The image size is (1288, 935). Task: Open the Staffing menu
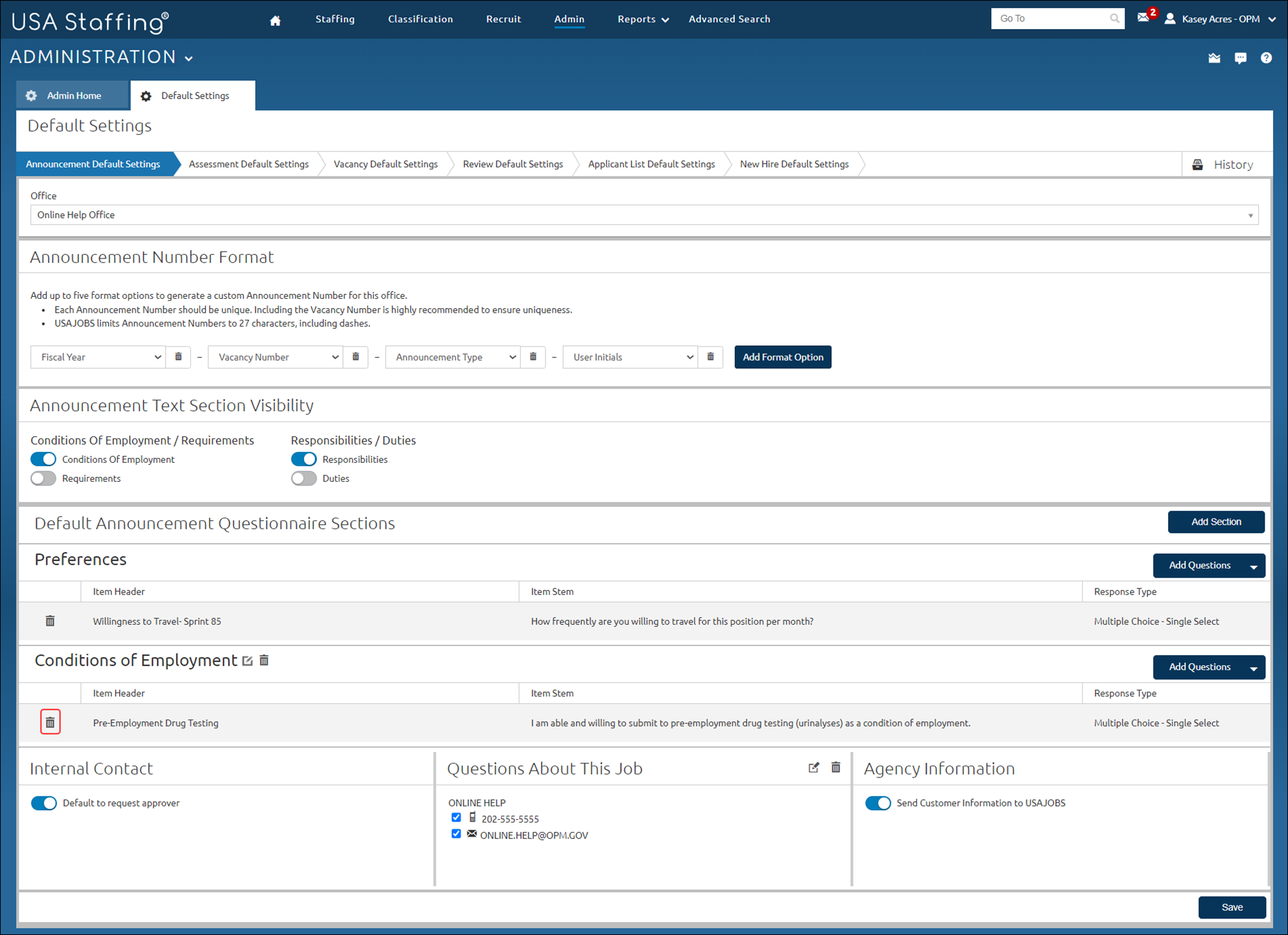pos(335,19)
